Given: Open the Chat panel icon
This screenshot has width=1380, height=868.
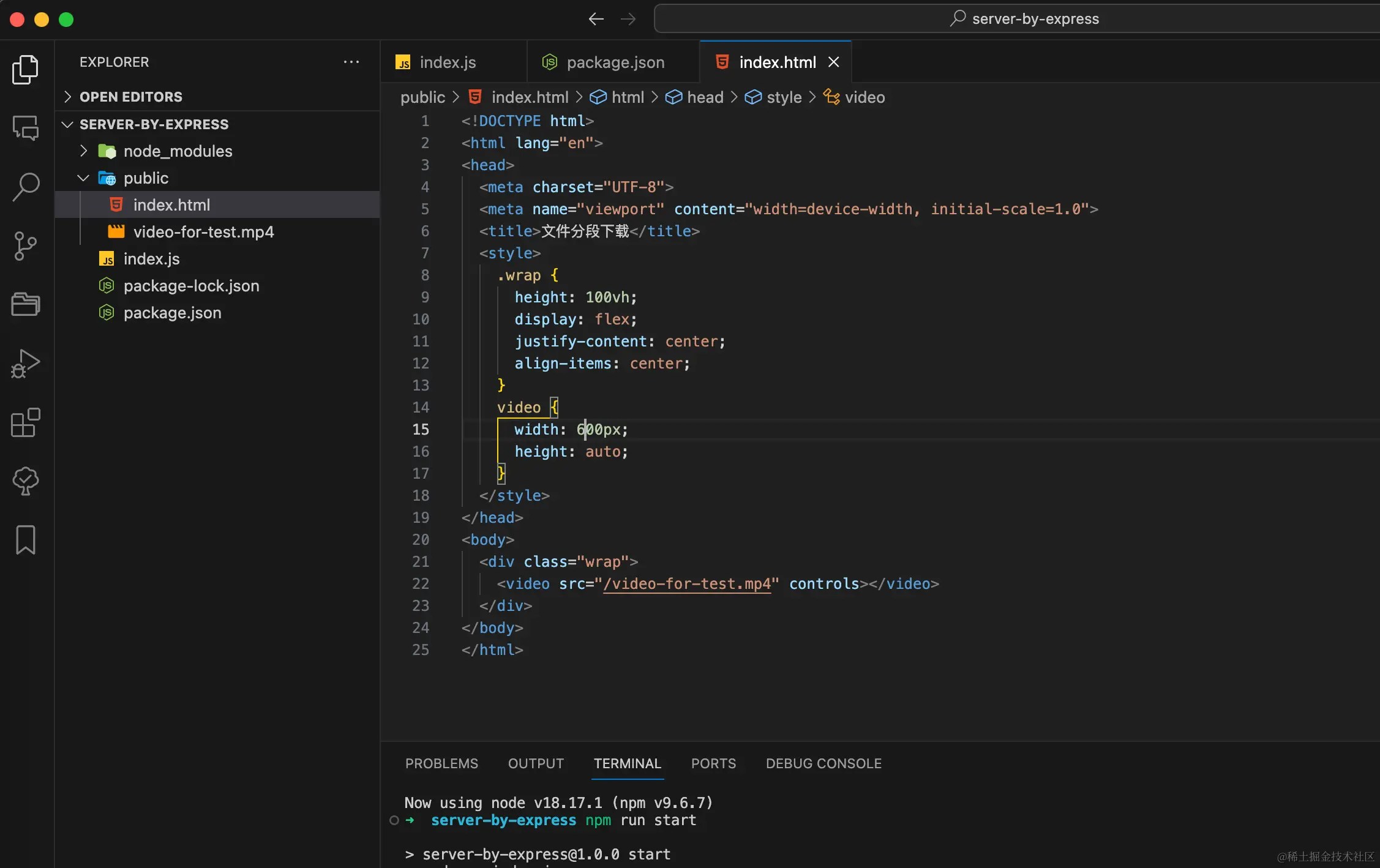Looking at the screenshot, I should click(x=26, y=128).
